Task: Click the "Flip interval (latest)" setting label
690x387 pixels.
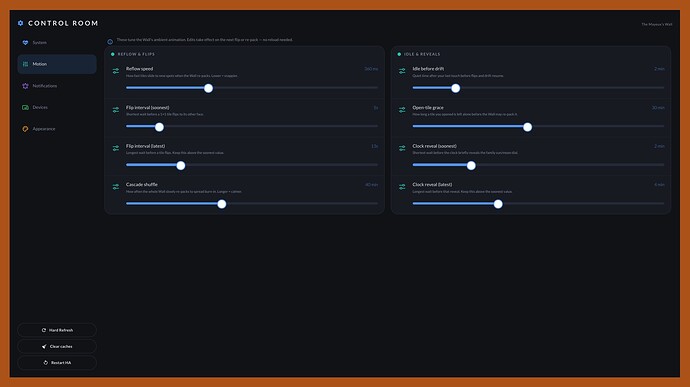Action: (x=146, y=146)
